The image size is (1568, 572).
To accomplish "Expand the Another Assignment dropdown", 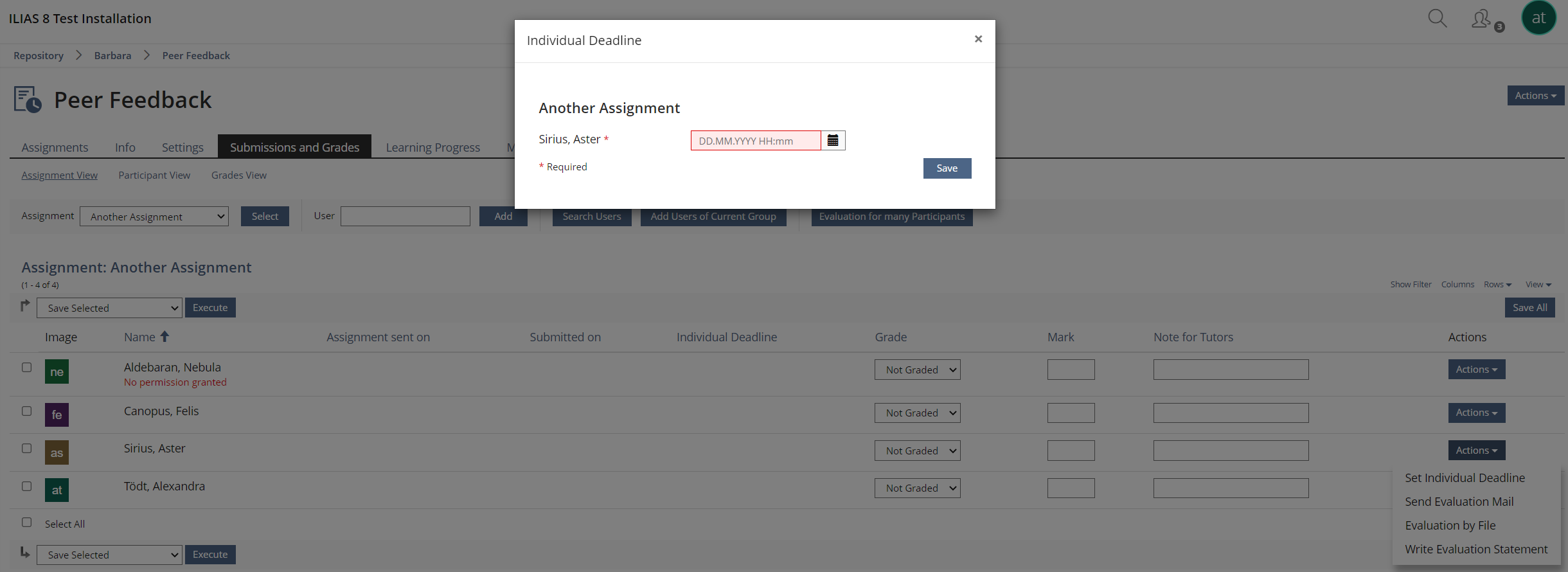I will (154, 217).
